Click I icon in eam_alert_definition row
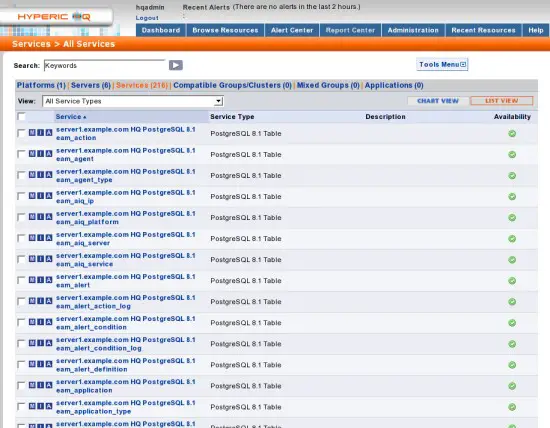Image resolution: width=550 pixels, height=428 pixels. [41, 365]
